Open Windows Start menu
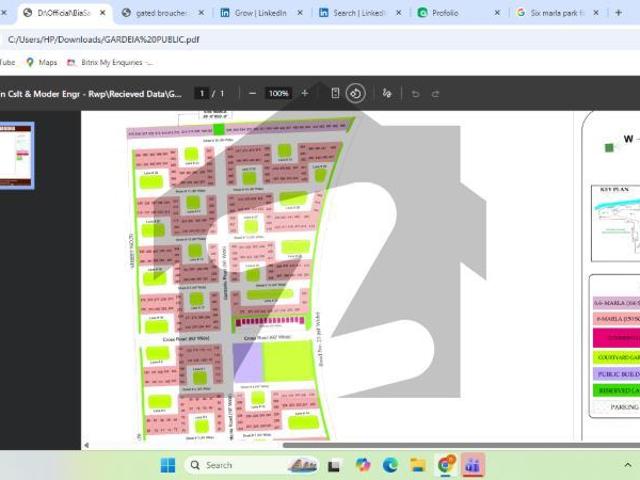 (168, 465)
